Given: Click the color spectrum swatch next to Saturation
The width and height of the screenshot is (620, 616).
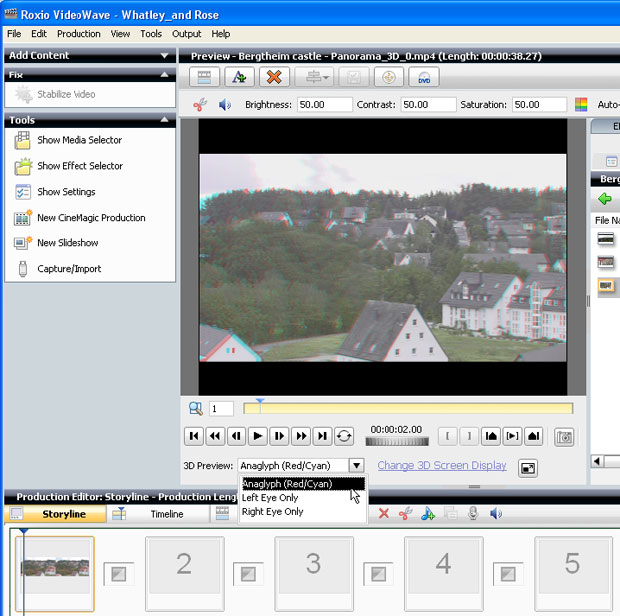Looking at the screenshot, I should (x=581, y=105).
